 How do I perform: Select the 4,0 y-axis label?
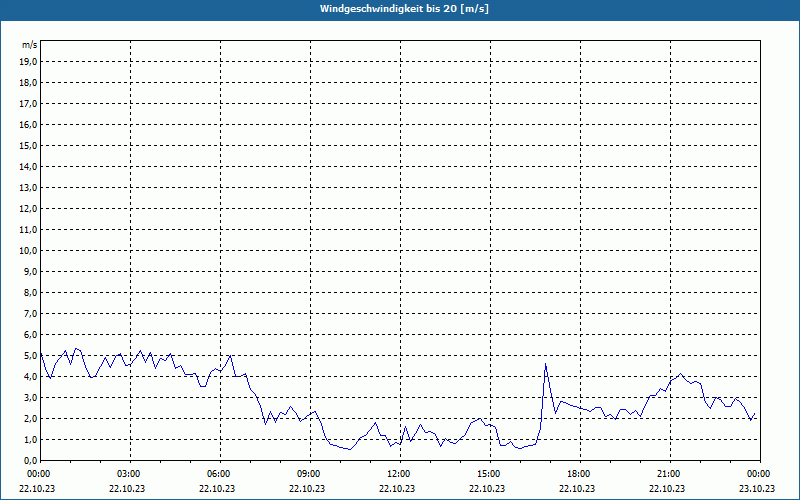point(31,377)
